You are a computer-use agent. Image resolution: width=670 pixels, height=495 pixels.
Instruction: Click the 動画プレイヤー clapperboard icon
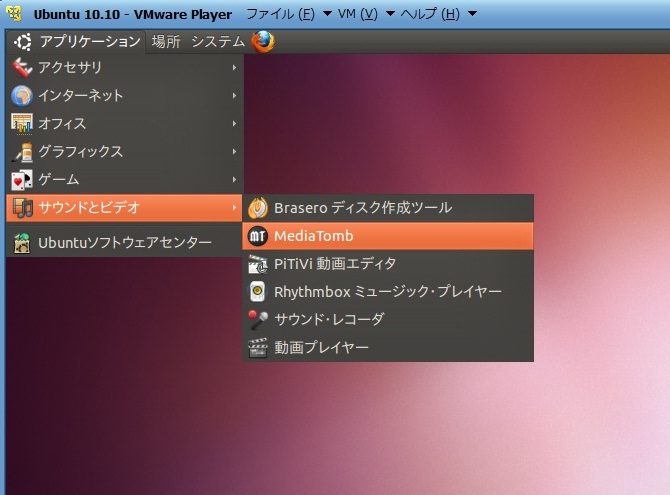tap(258, 348)
